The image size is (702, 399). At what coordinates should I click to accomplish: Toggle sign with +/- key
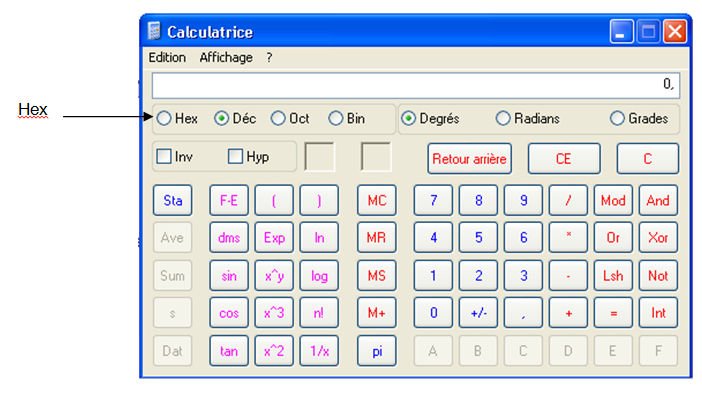pos(478,313)
